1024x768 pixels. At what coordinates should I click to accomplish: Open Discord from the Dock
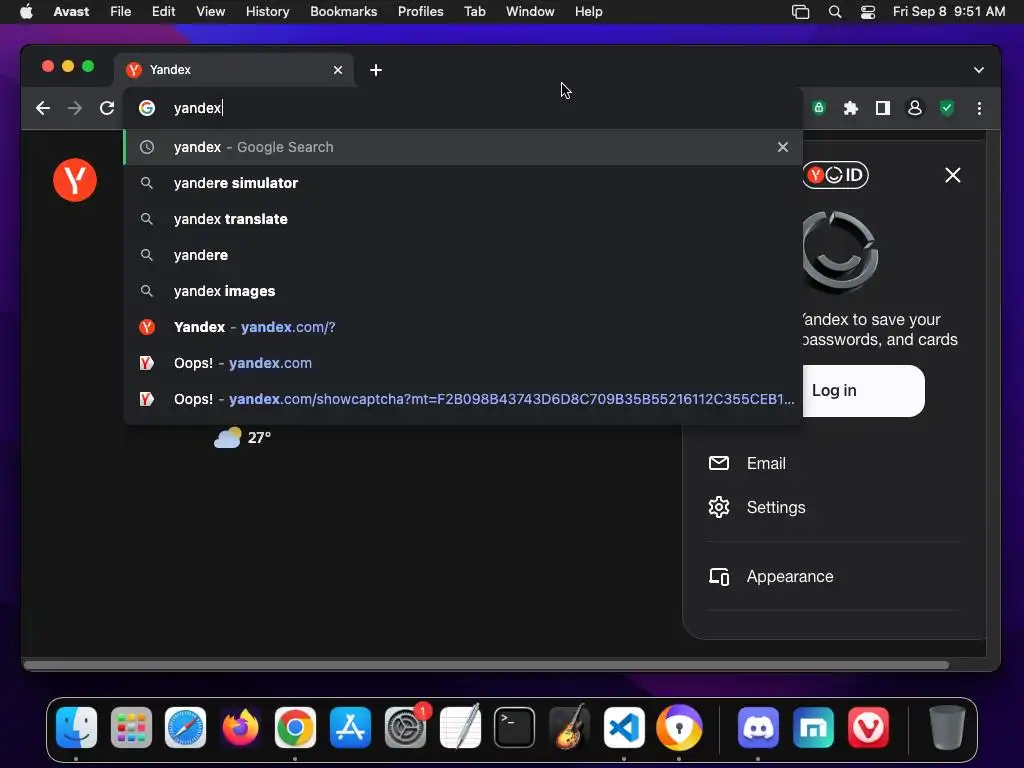(x=758, y=728)
